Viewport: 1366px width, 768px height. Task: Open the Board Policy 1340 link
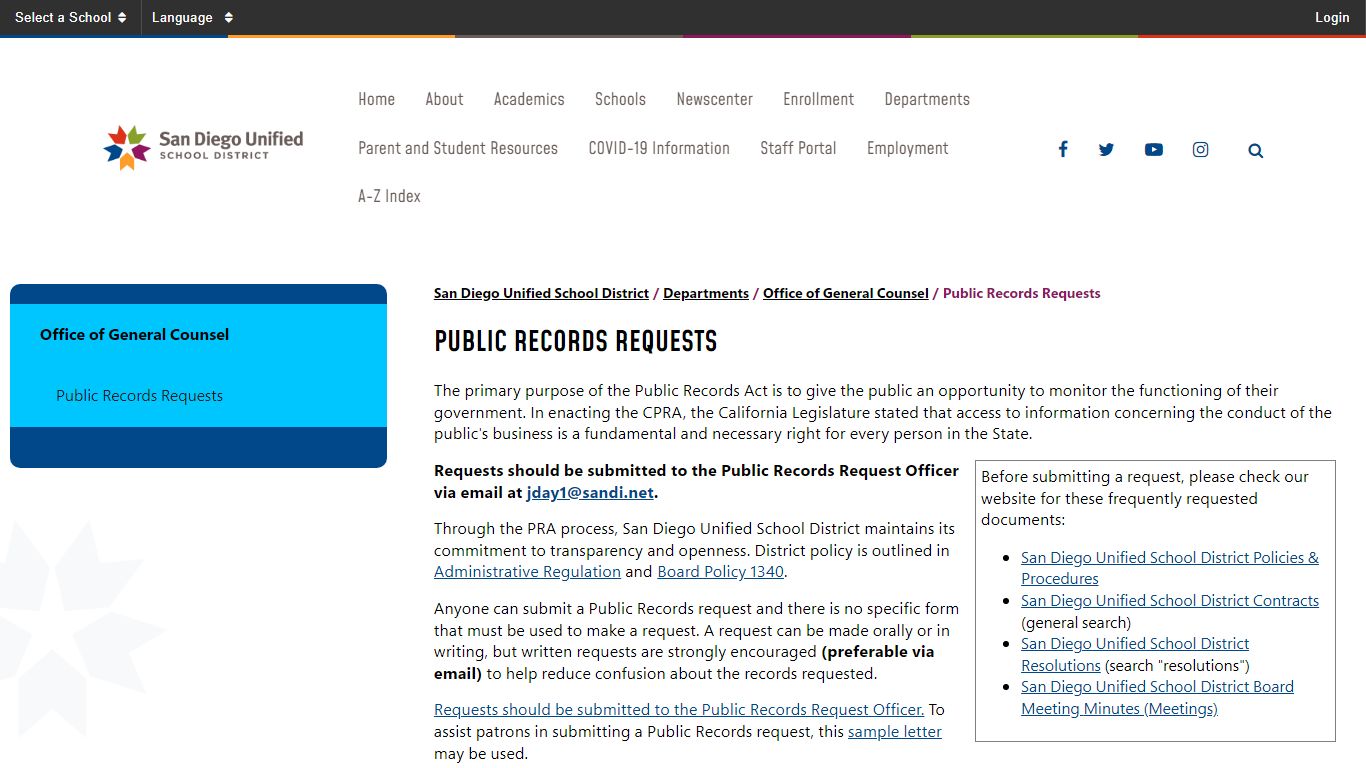coord(720,572)
